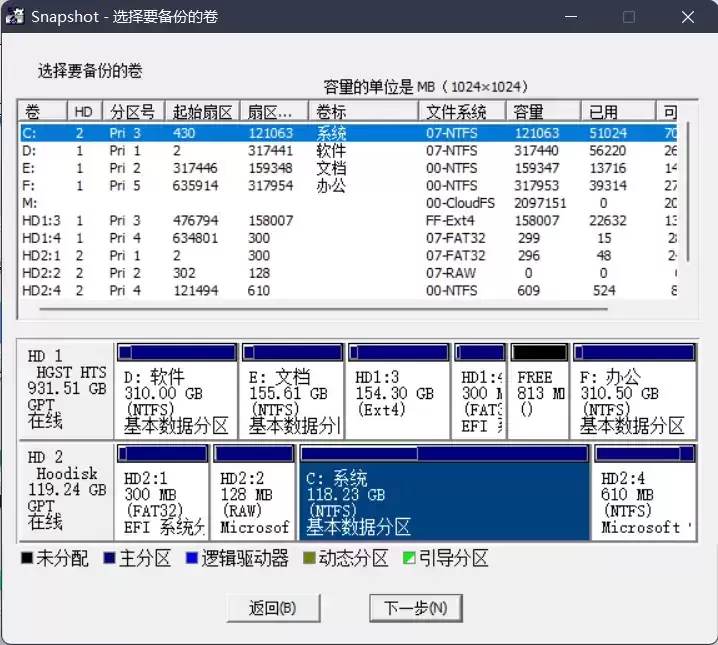
Task: Click the dark blue 主分区 legend swatch
Action: click(109, 558)
